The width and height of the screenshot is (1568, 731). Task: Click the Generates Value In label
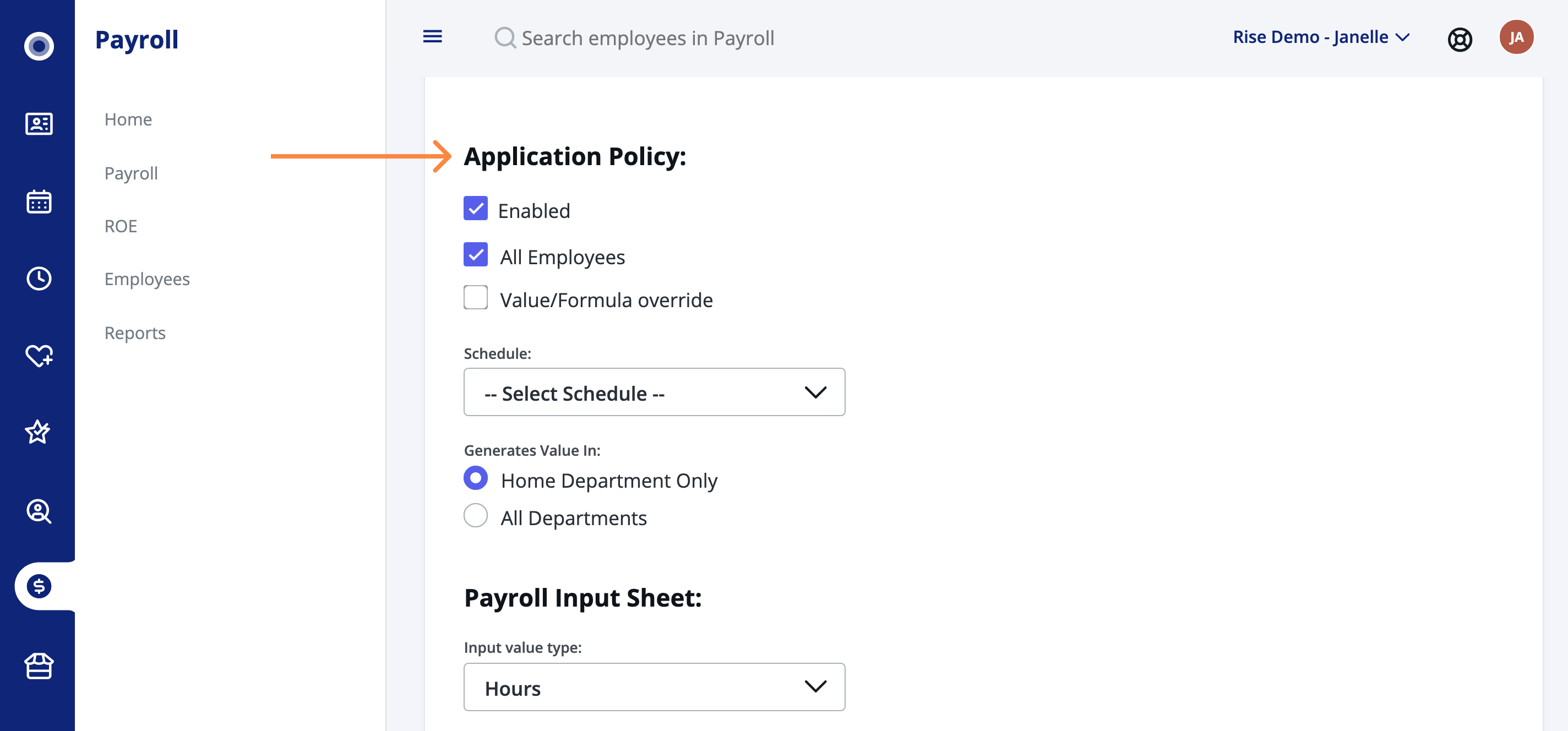tap(532, 450)
